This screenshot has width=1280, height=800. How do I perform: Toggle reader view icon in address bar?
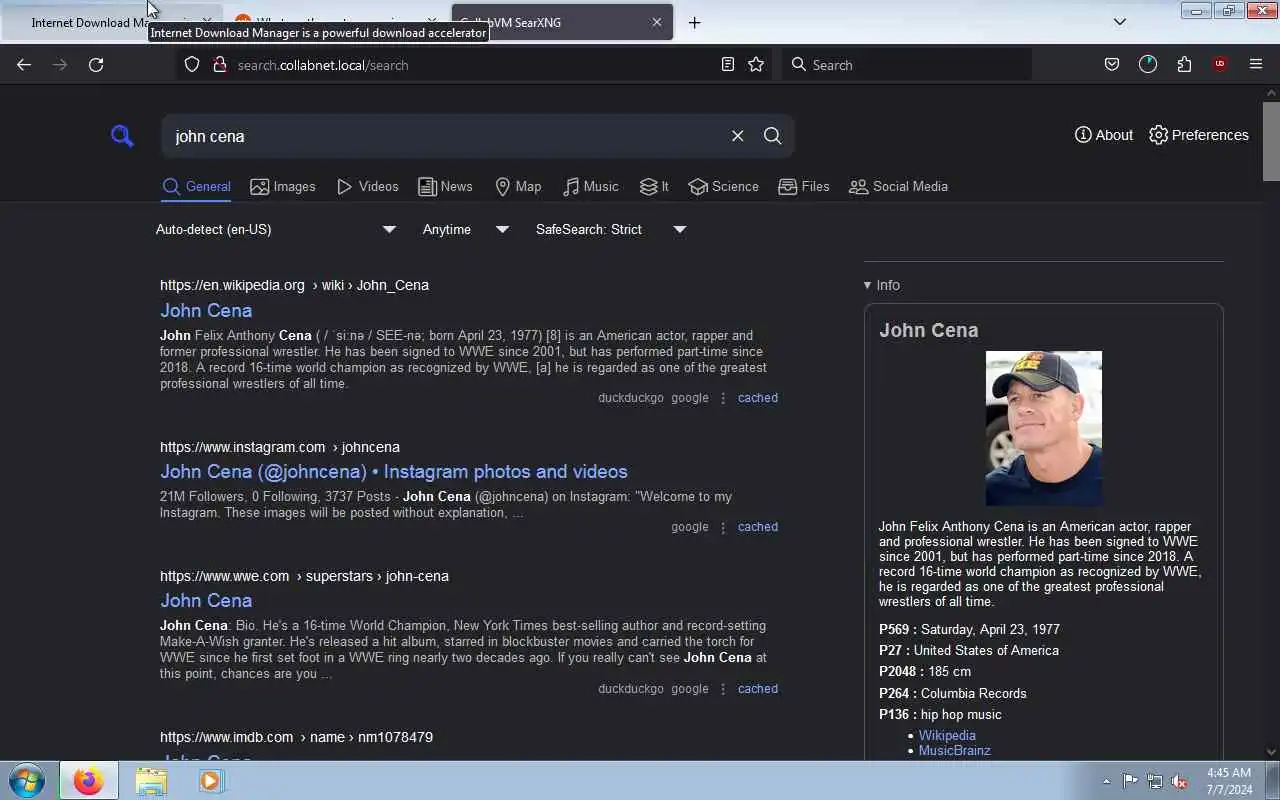coord(728,64)
